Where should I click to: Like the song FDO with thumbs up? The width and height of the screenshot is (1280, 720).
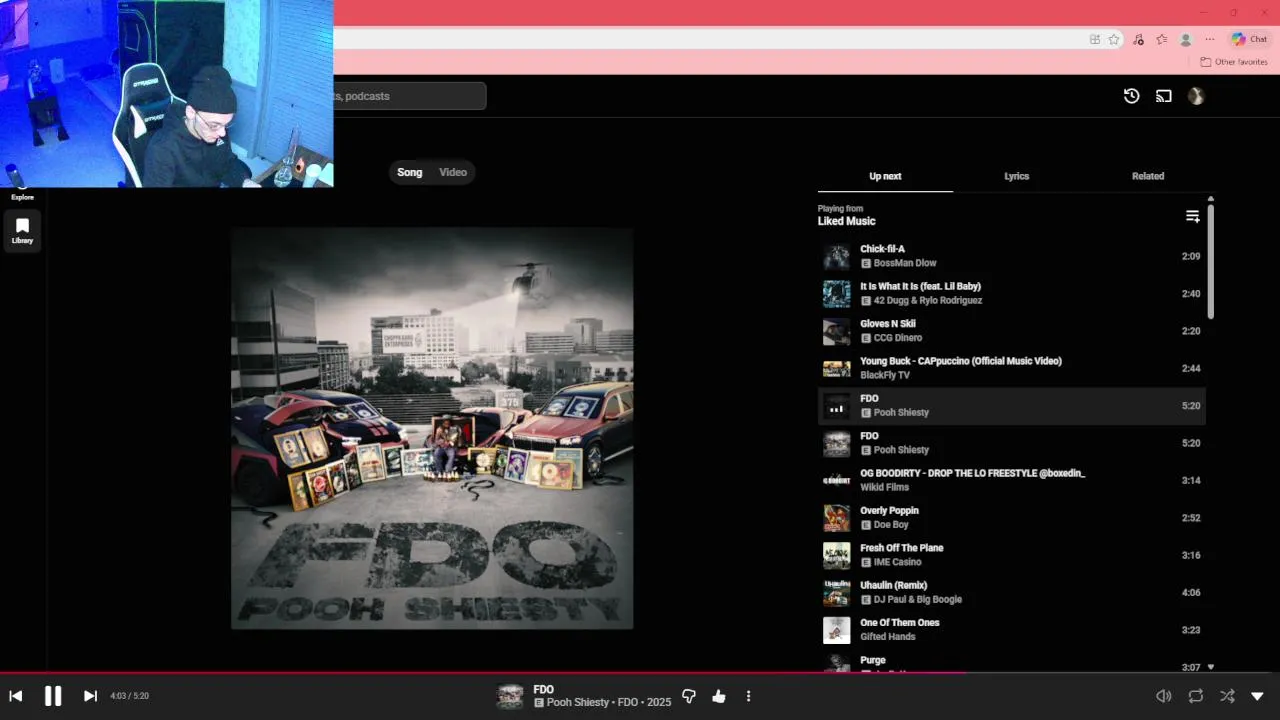click(x=719, y=696)
